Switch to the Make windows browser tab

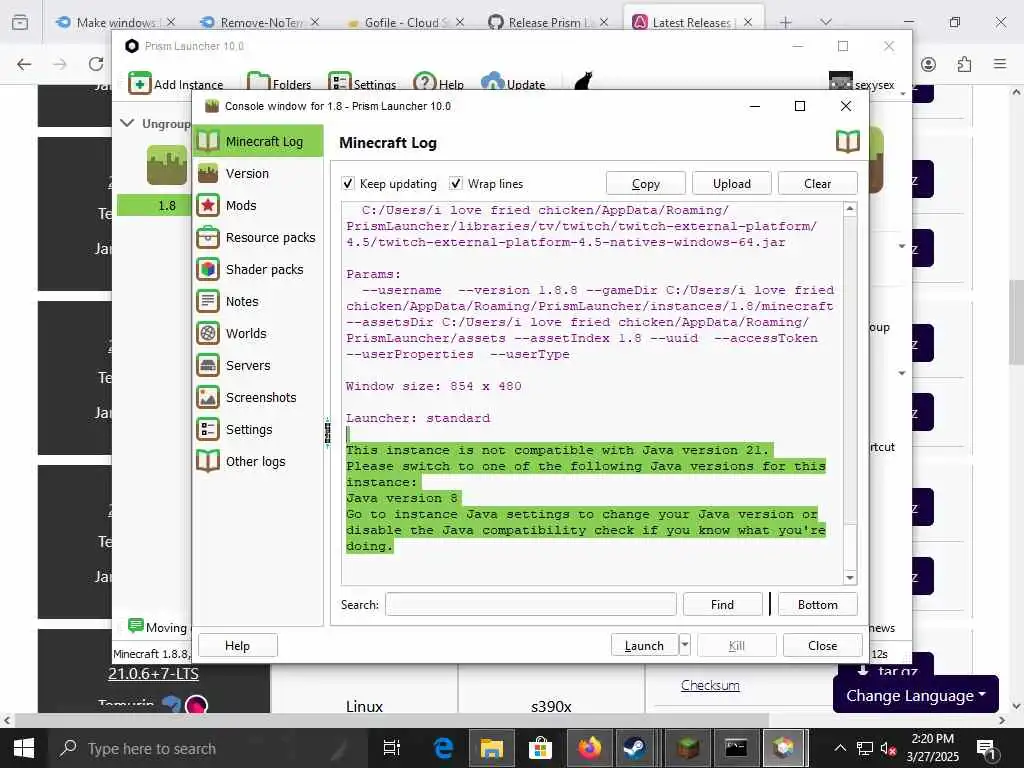pos(116,22)
